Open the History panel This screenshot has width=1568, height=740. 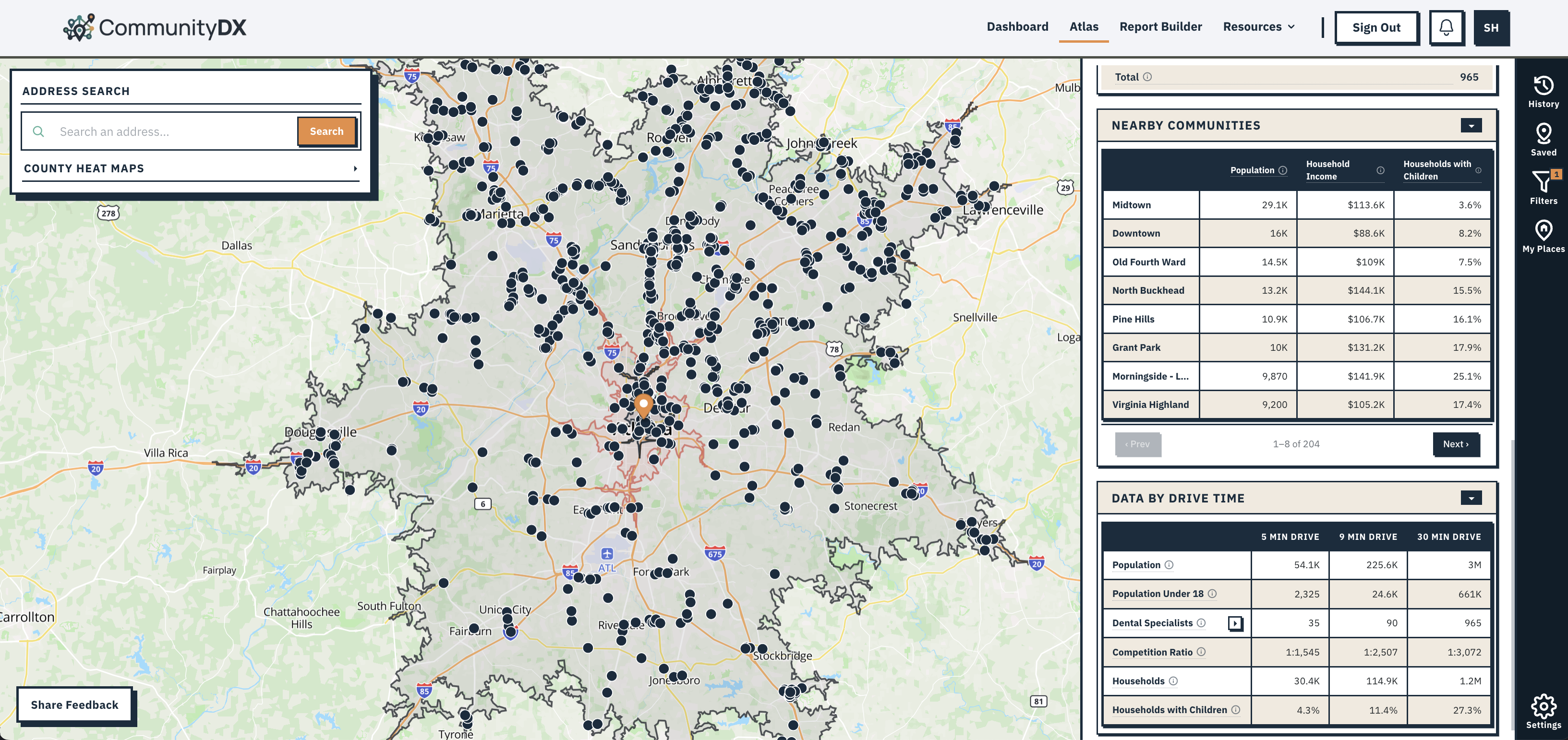(1543, 92)
